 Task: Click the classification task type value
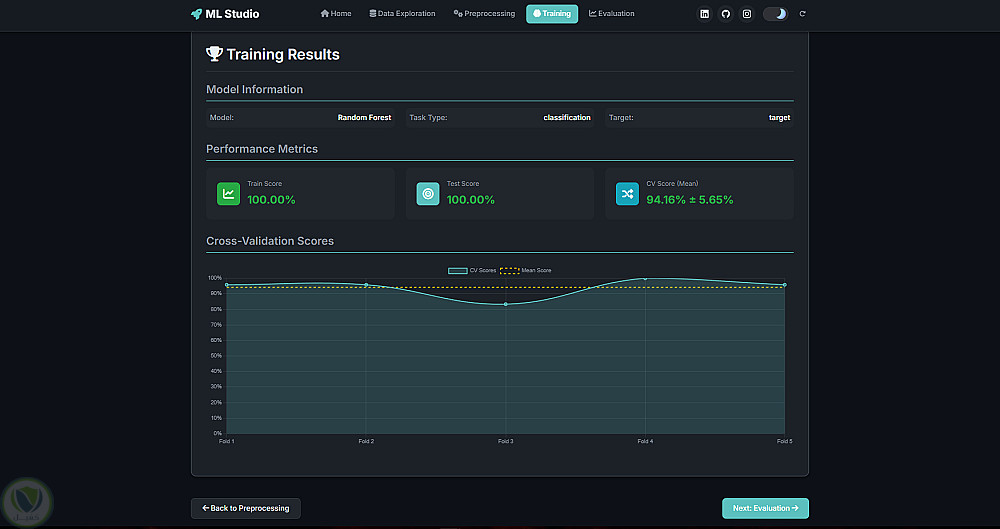(567, 117)
